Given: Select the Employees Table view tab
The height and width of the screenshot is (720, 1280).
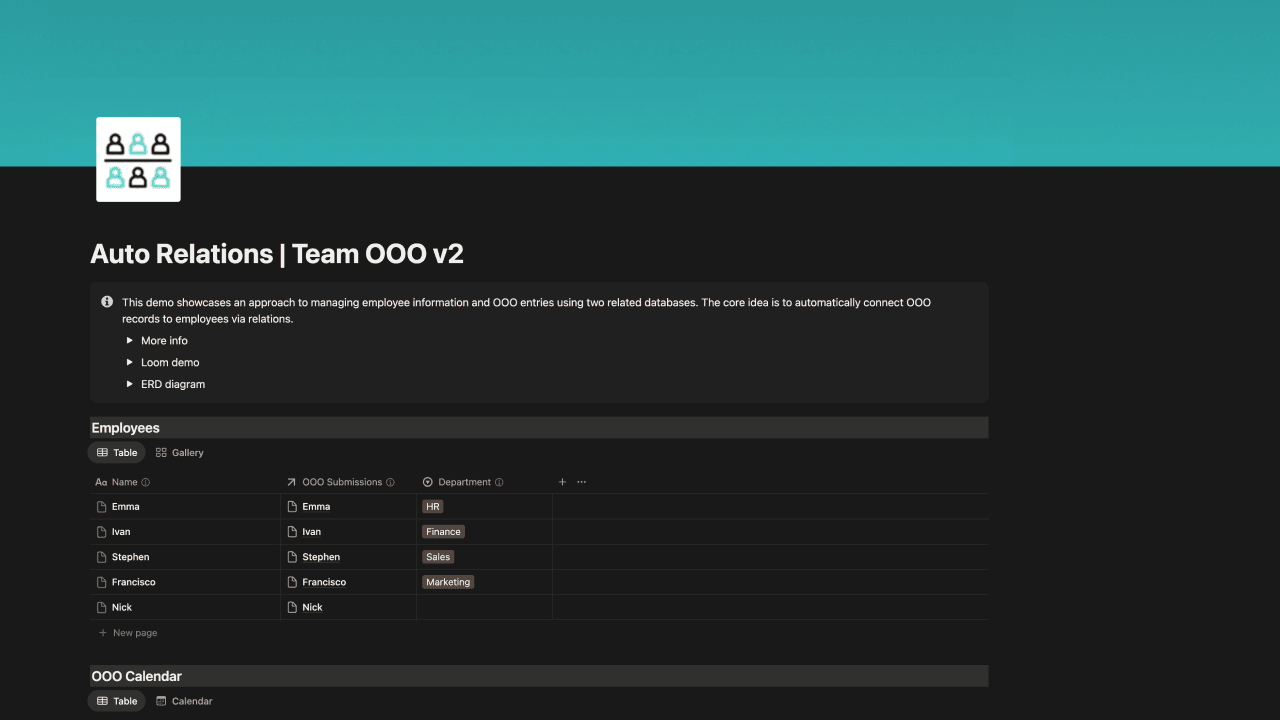Looking at the screenshot, I should click(117, 453).
